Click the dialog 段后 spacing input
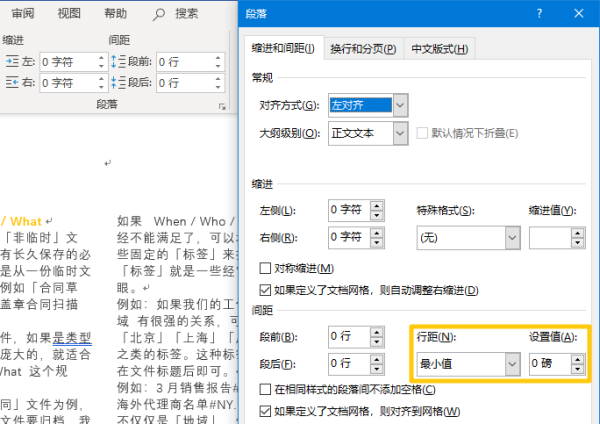Image resolution: width=600 pixels, height=424 pixels. coord(349,364)
